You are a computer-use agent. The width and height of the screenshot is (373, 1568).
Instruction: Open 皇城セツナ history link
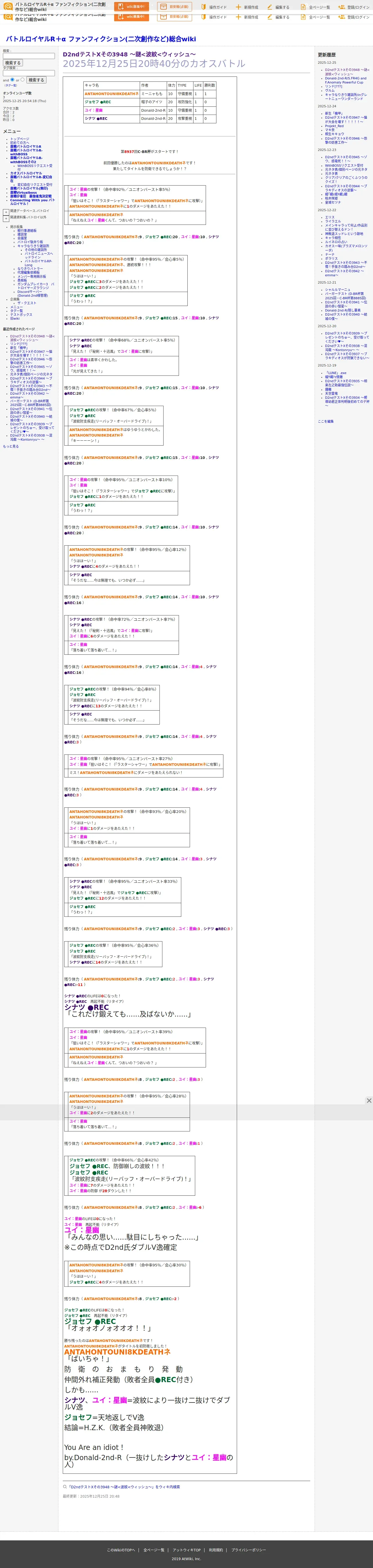pos(333,202)
